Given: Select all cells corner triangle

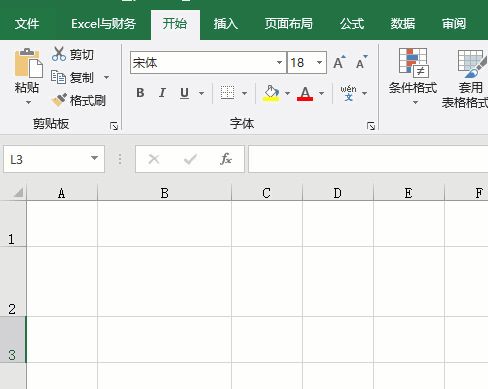Looking at the screenshot, I should click(x=18, y=193).
